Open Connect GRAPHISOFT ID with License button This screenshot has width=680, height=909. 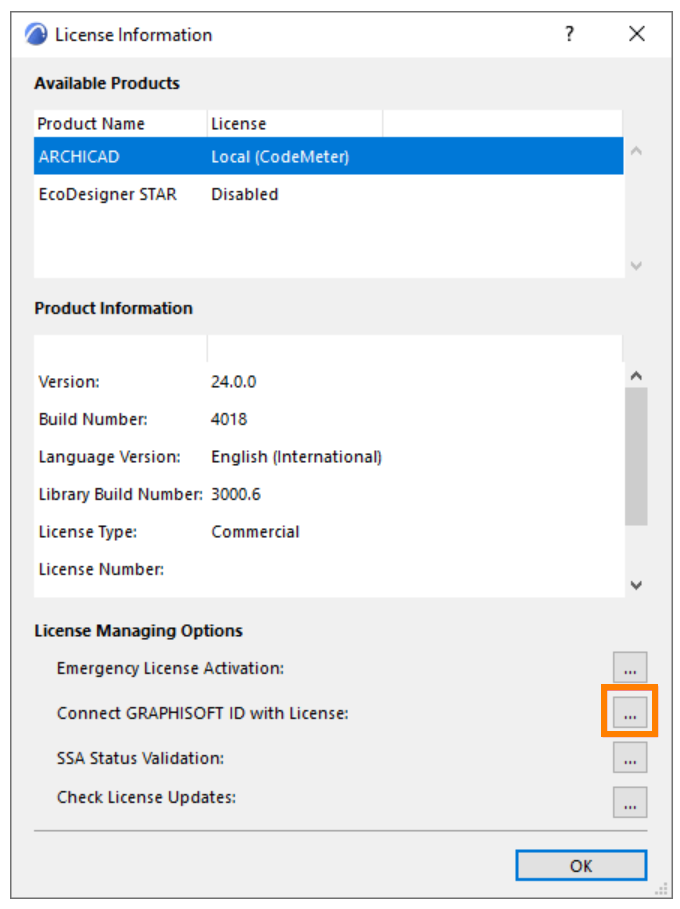coord(630,712)
